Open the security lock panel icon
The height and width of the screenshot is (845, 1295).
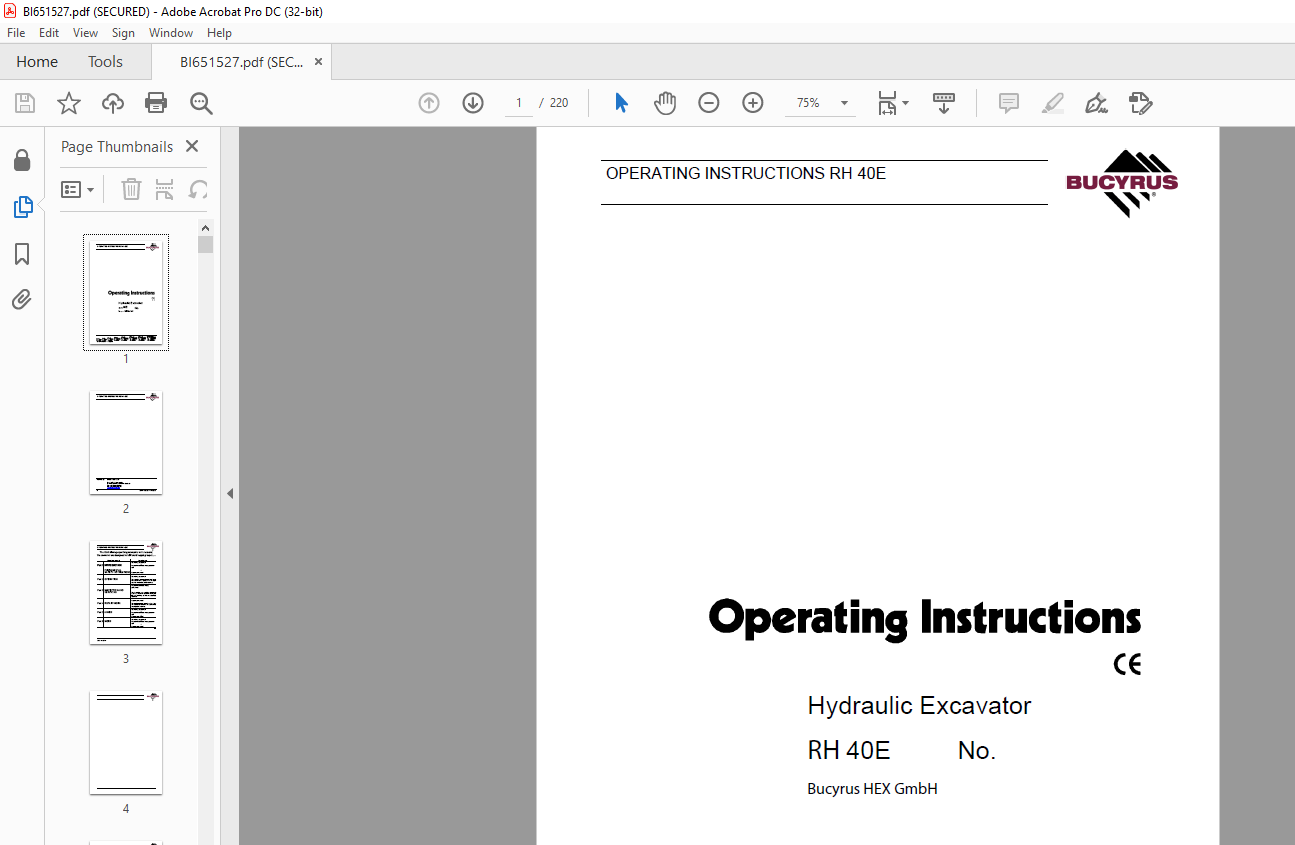tap(22, 160)
